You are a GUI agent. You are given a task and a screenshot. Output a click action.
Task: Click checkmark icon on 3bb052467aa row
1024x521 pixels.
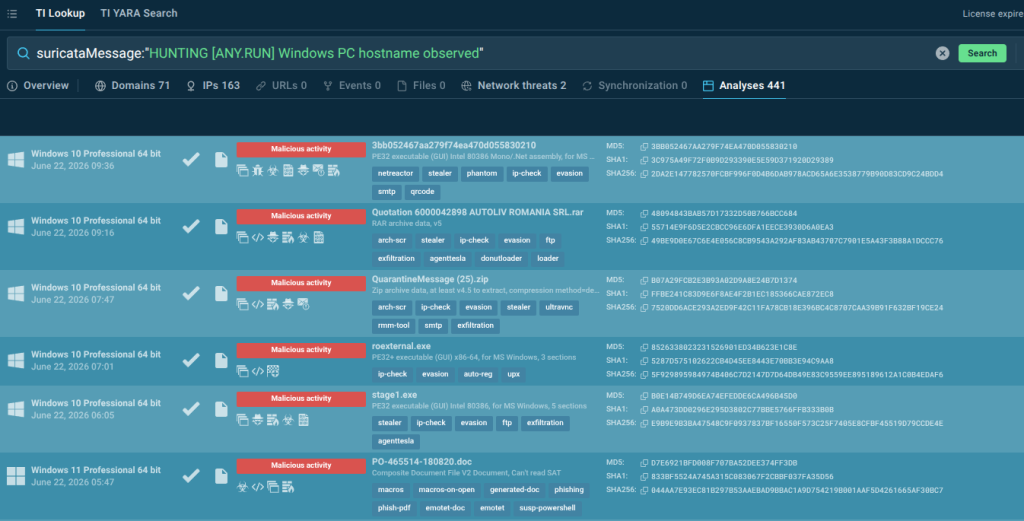click(191, 159)
